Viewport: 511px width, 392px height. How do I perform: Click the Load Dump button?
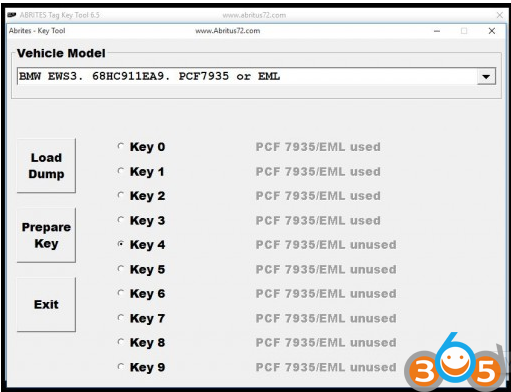click(46, 166)
